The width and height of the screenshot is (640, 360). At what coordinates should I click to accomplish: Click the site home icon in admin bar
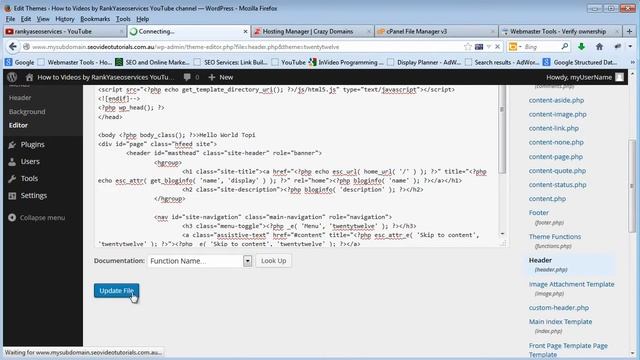pyautogui.click(x=29, y=77)
